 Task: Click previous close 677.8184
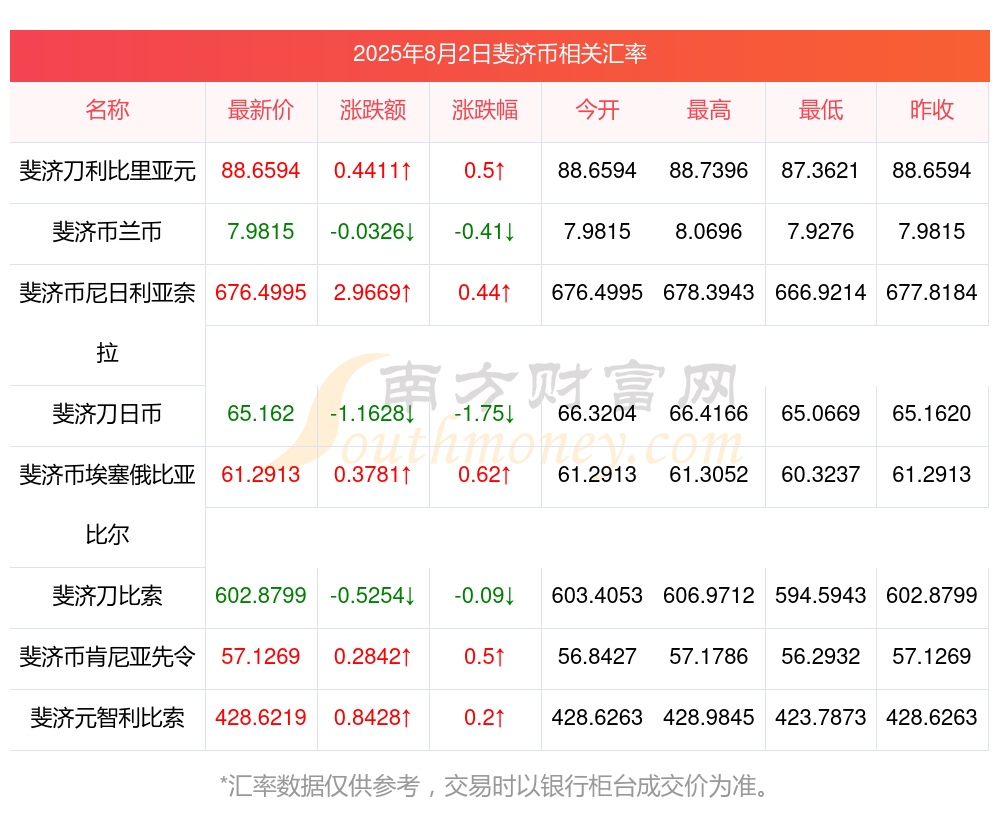tap(932, 292)
